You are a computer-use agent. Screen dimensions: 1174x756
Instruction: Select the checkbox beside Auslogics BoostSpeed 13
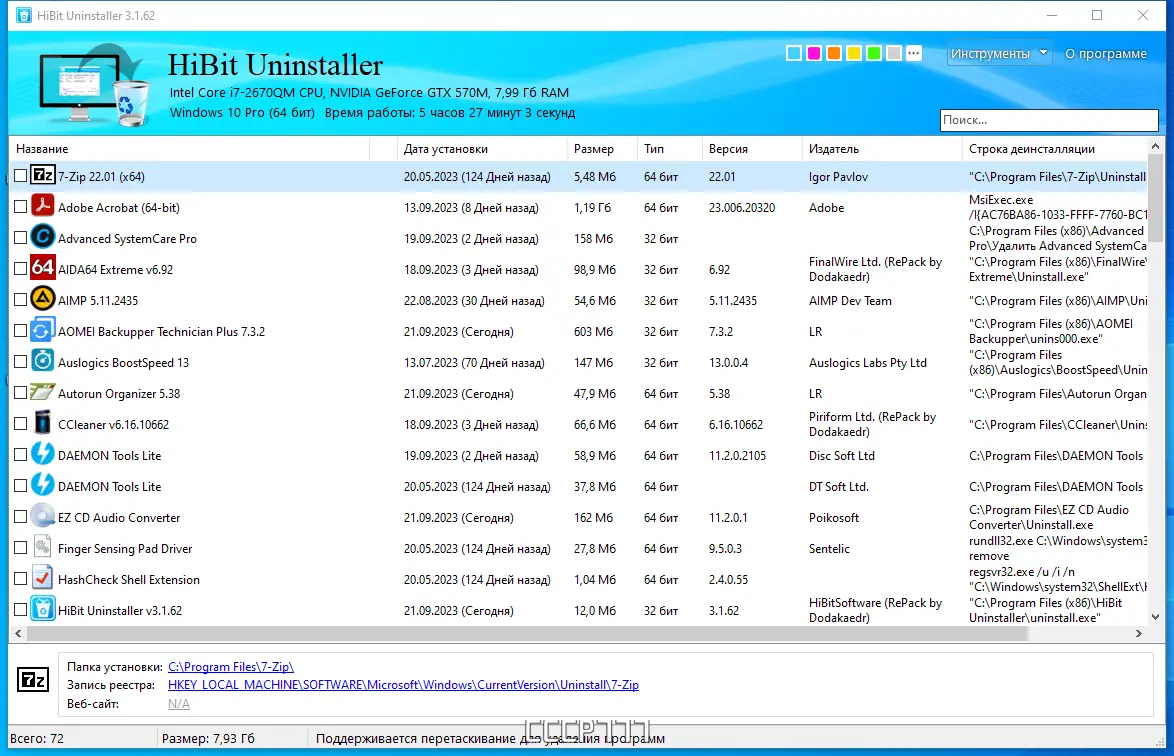coord(20,362)
